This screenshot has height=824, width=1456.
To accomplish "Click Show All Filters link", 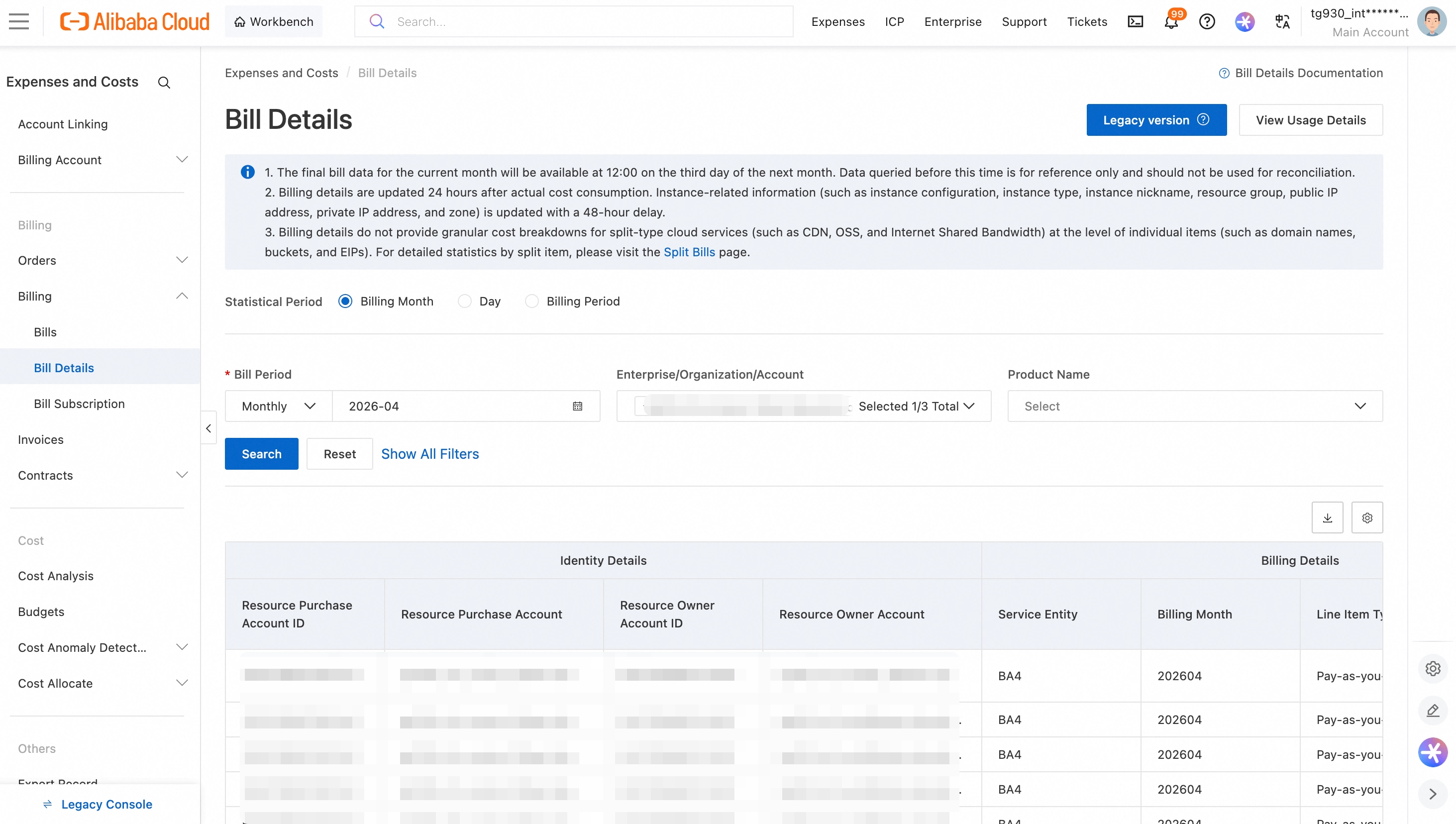I will pyautogui.click(x=430, y=454).
